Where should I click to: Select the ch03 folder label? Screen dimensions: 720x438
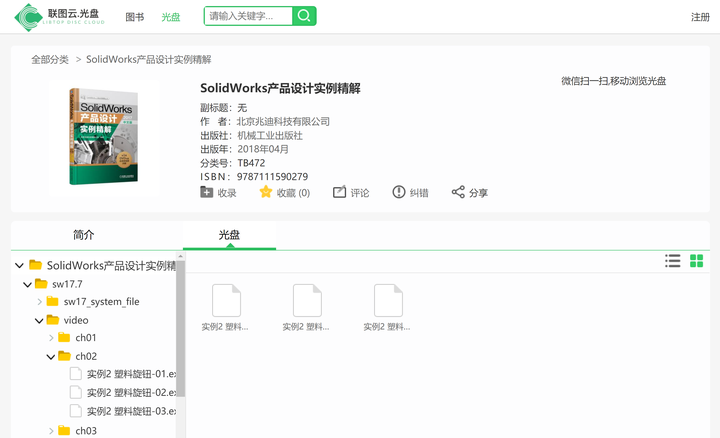click(x=86, y=431)
